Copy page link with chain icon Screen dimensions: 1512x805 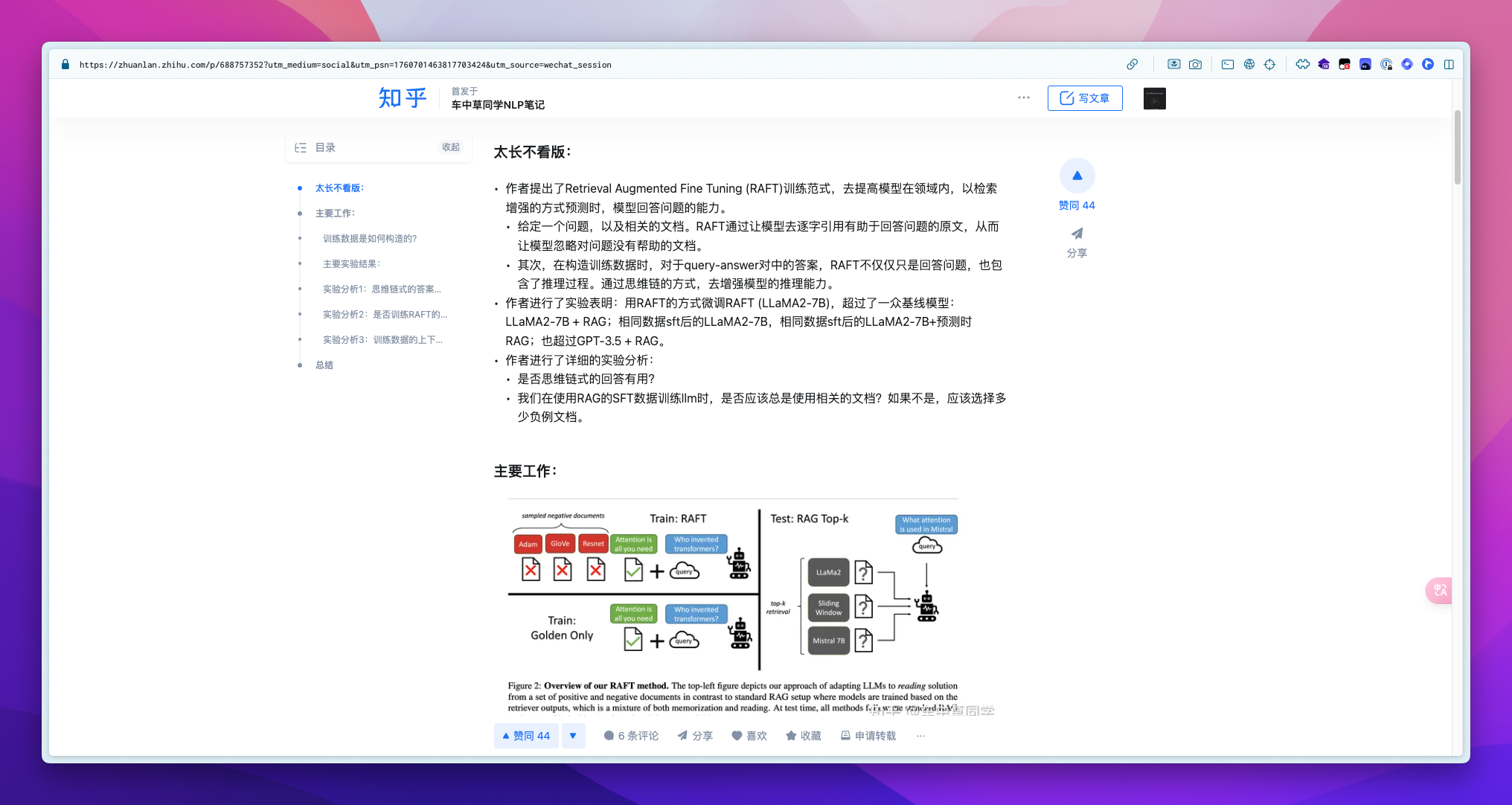1132,65
